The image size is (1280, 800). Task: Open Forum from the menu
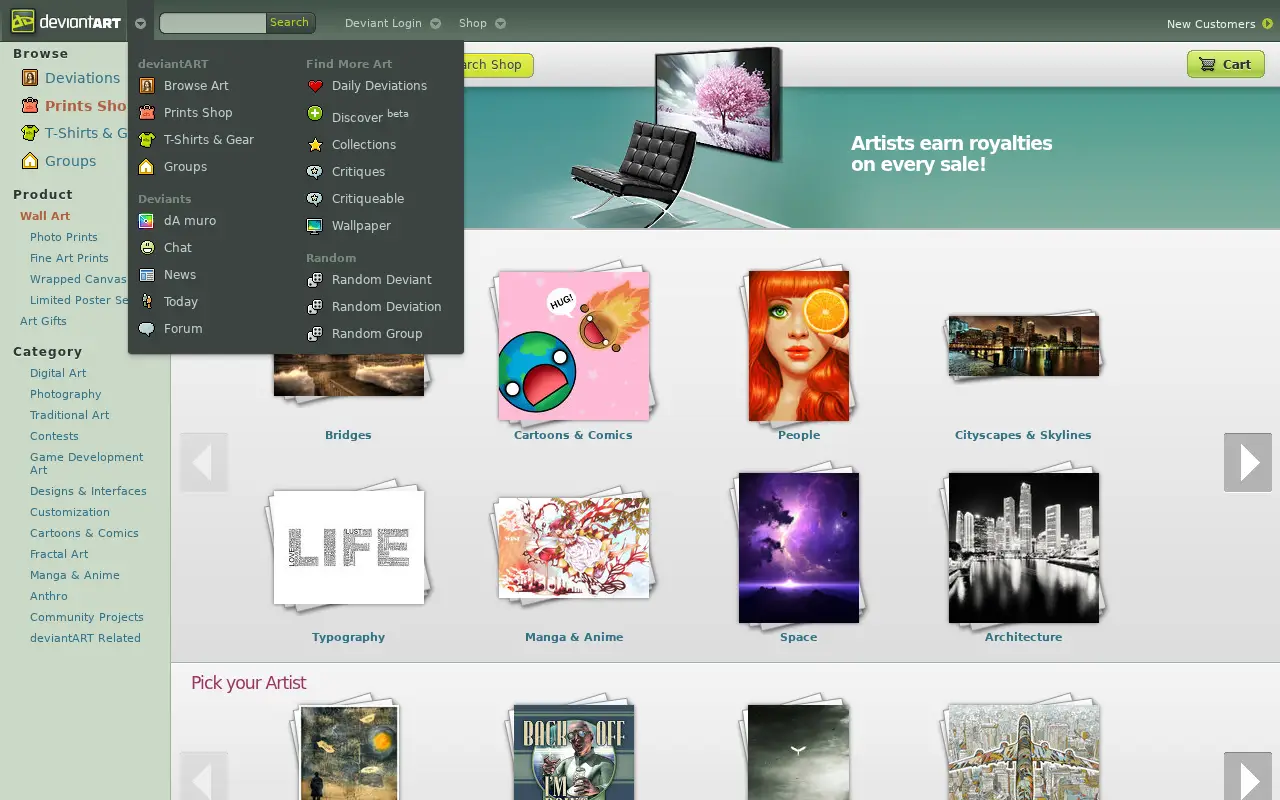pos(183,329)
